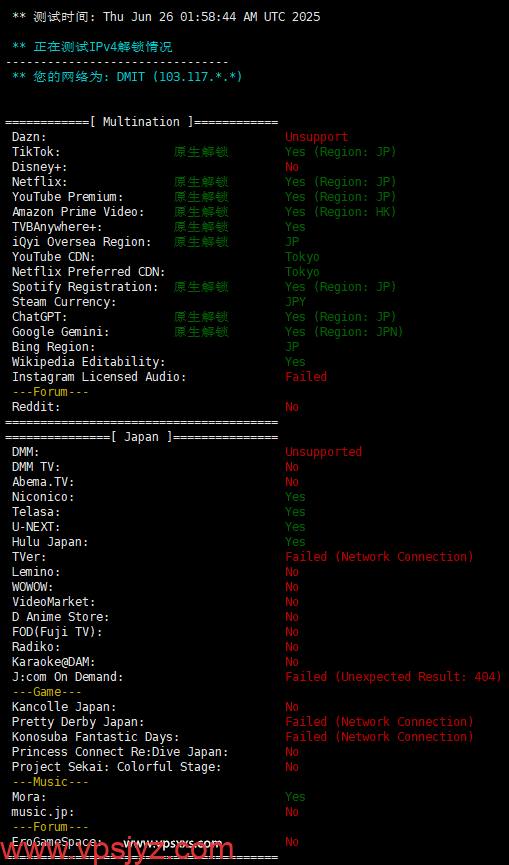509x865 pixels.
Task: Click the Multination section header
Action: pyautogui.click(x=142, y=122)
